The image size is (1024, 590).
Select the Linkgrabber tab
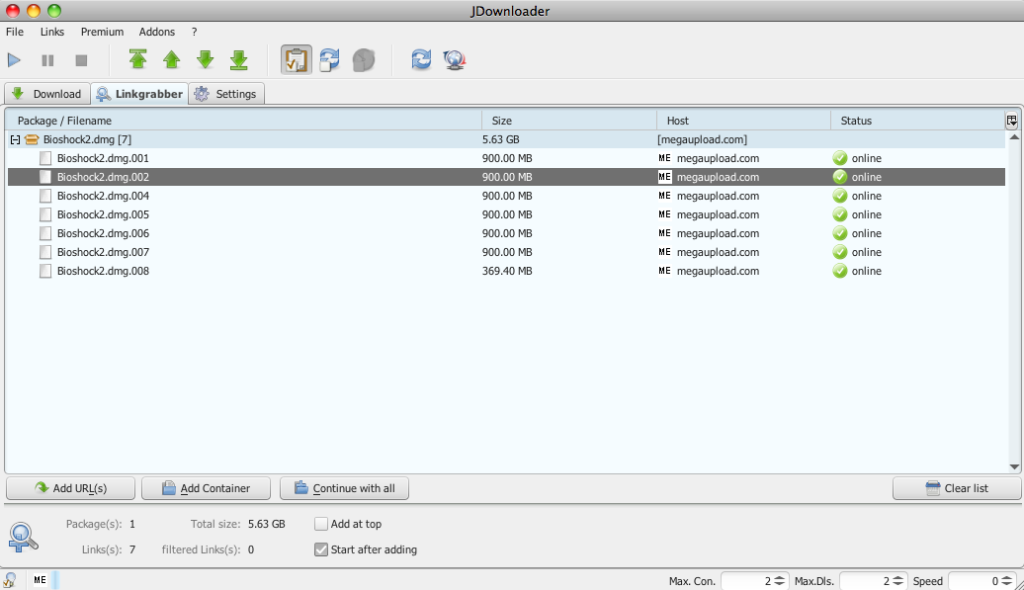pyautogui.click(x=139, y=94)
